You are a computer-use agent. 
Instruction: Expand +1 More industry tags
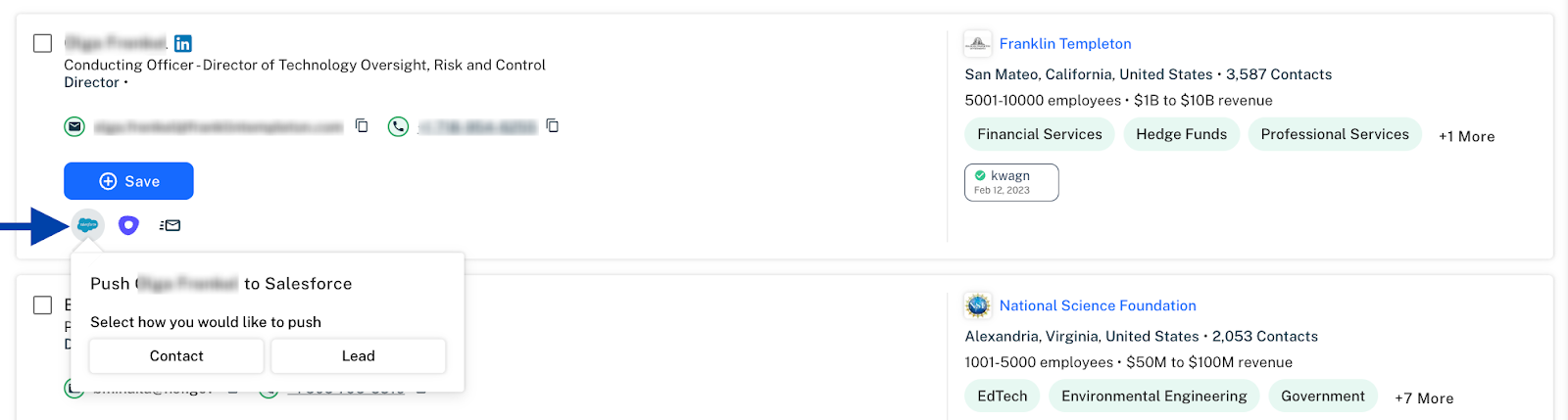pyautogui.click(x=1467, y=136)
